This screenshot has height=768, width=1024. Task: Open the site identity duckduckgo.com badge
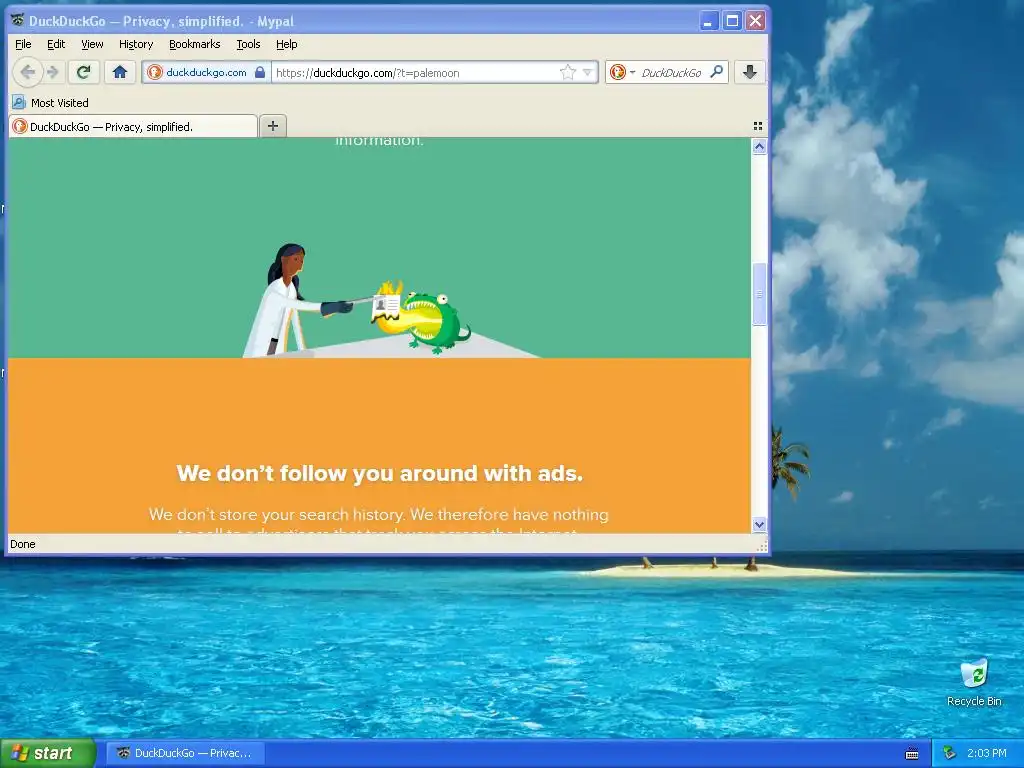coord(199,72)
